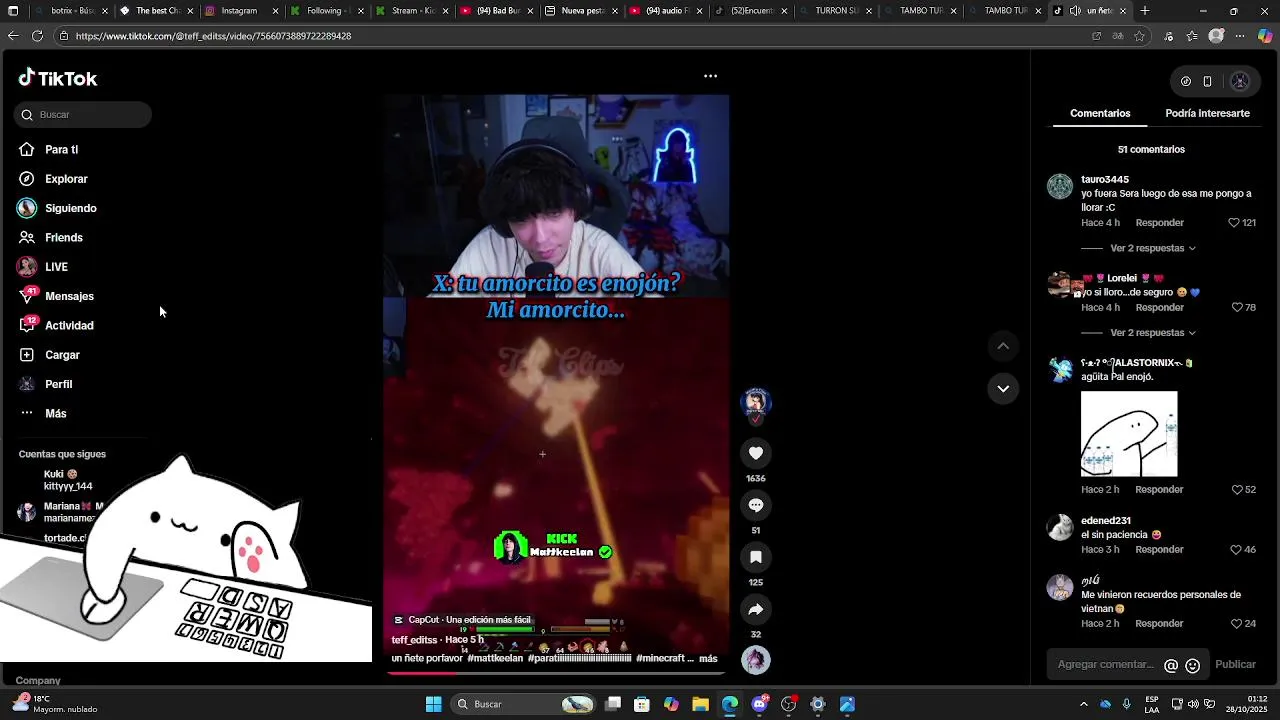Reply to tauro3445's comment
The image size is (1280, 720).
[x=1159, y=223]
